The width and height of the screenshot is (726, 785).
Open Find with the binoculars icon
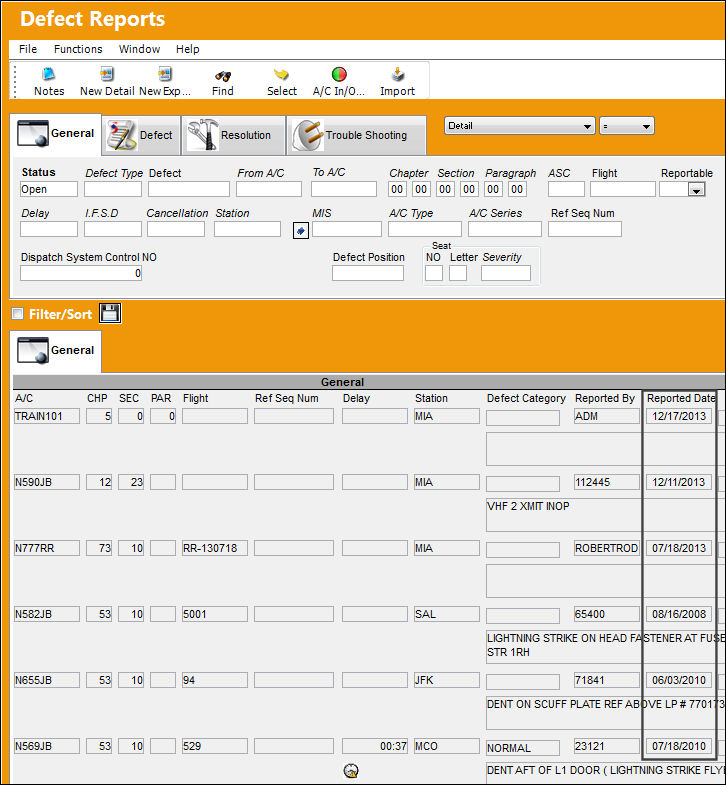coord(223,76)
